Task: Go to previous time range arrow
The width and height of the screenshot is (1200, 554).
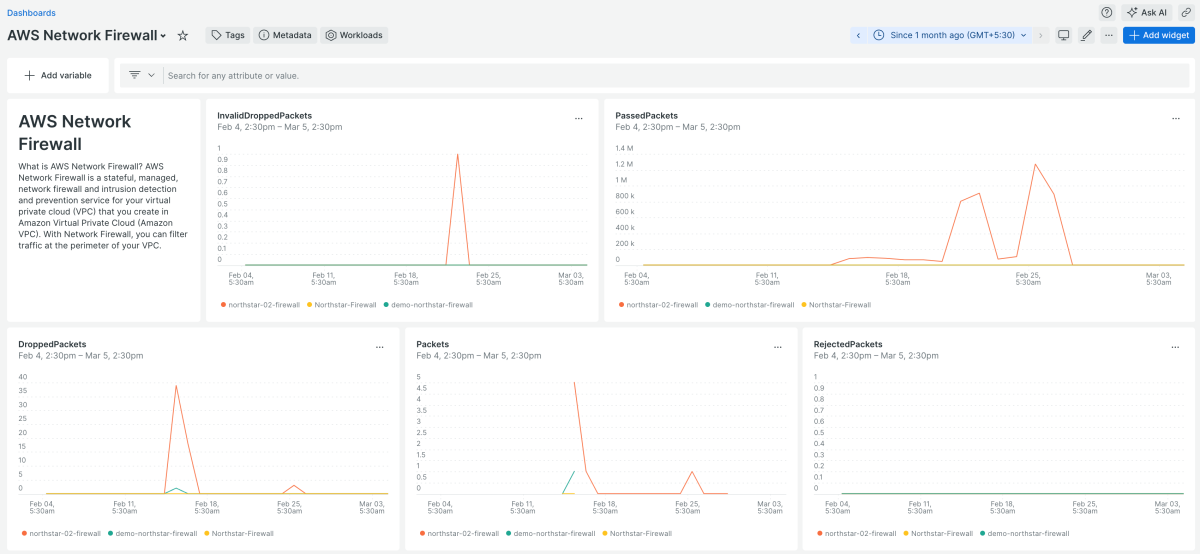Action: 858,35
